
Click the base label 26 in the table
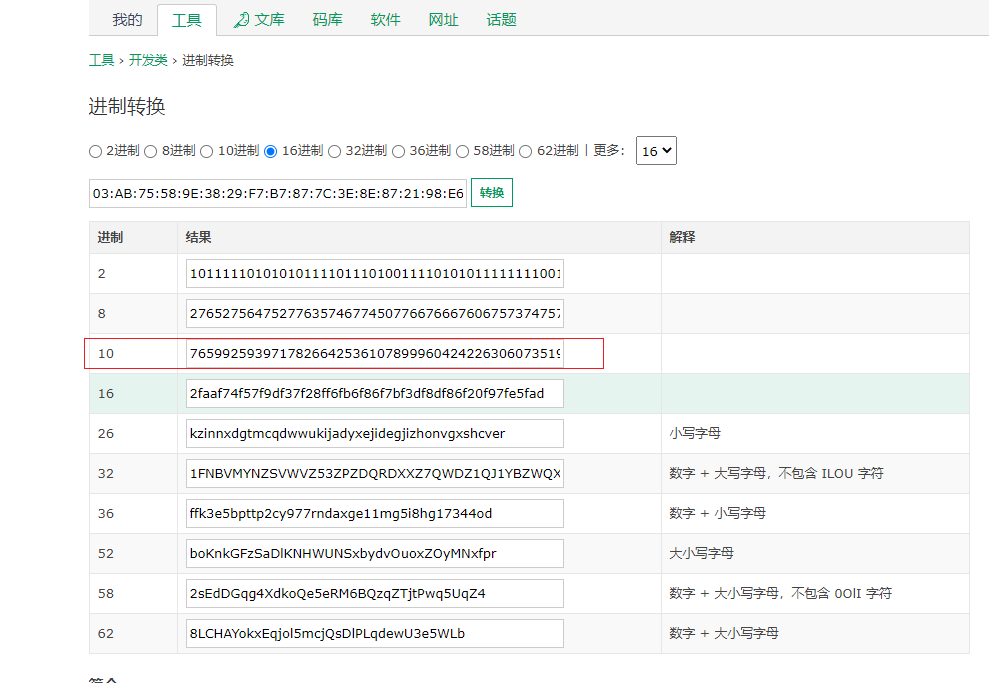click(x=106, y=433)
